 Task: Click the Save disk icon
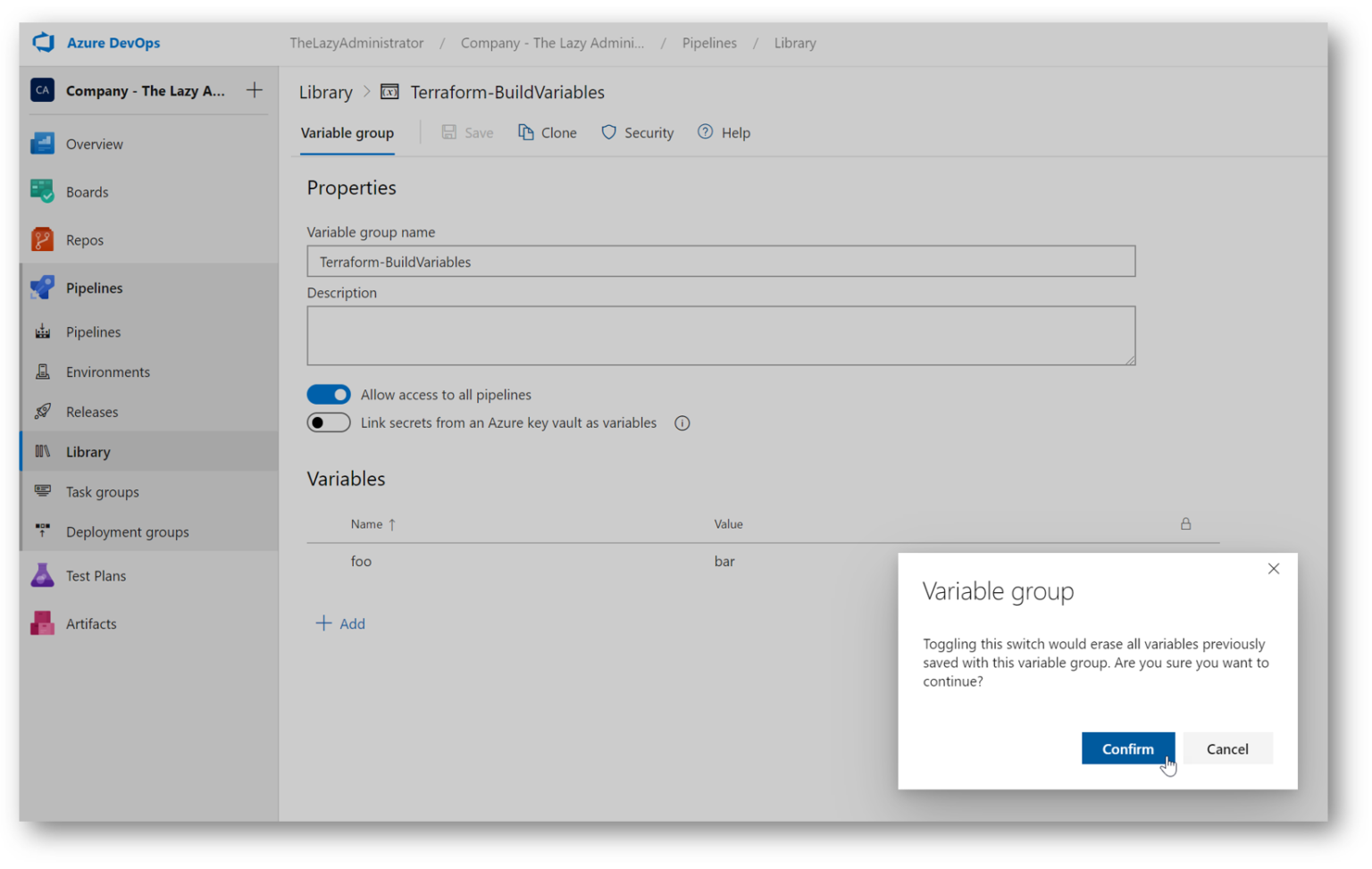click(x=449, y=132)
